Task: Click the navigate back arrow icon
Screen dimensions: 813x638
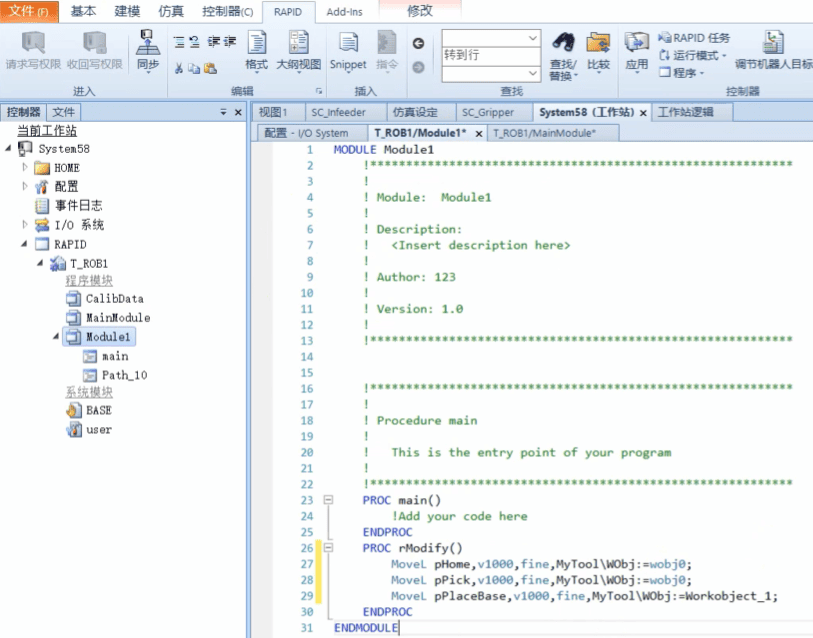Action: click(418, 44)
